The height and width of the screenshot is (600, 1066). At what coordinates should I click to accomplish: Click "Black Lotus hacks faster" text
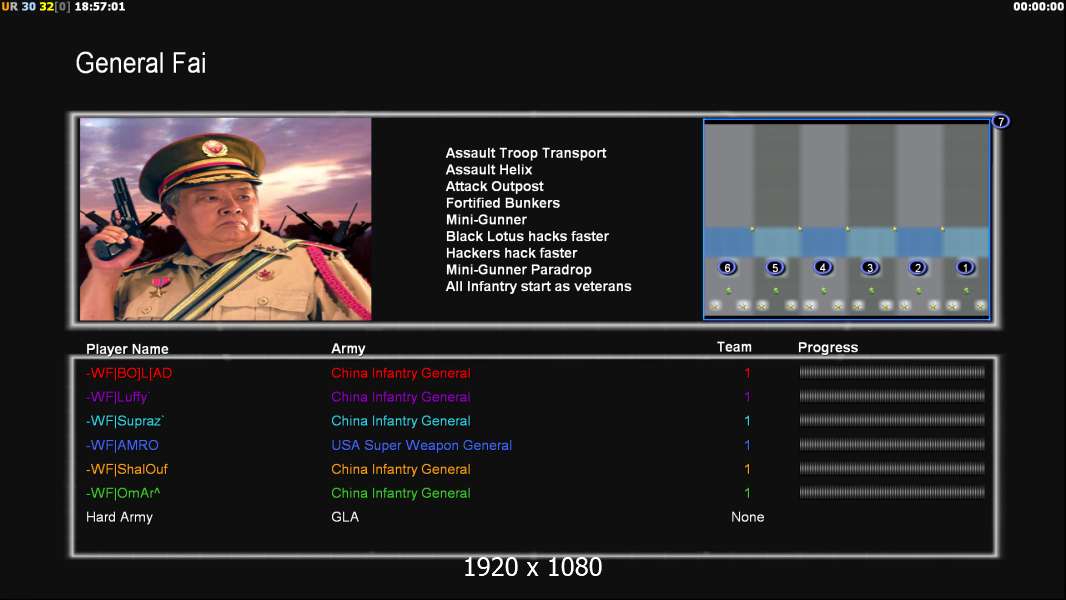(x=527, y=236)
